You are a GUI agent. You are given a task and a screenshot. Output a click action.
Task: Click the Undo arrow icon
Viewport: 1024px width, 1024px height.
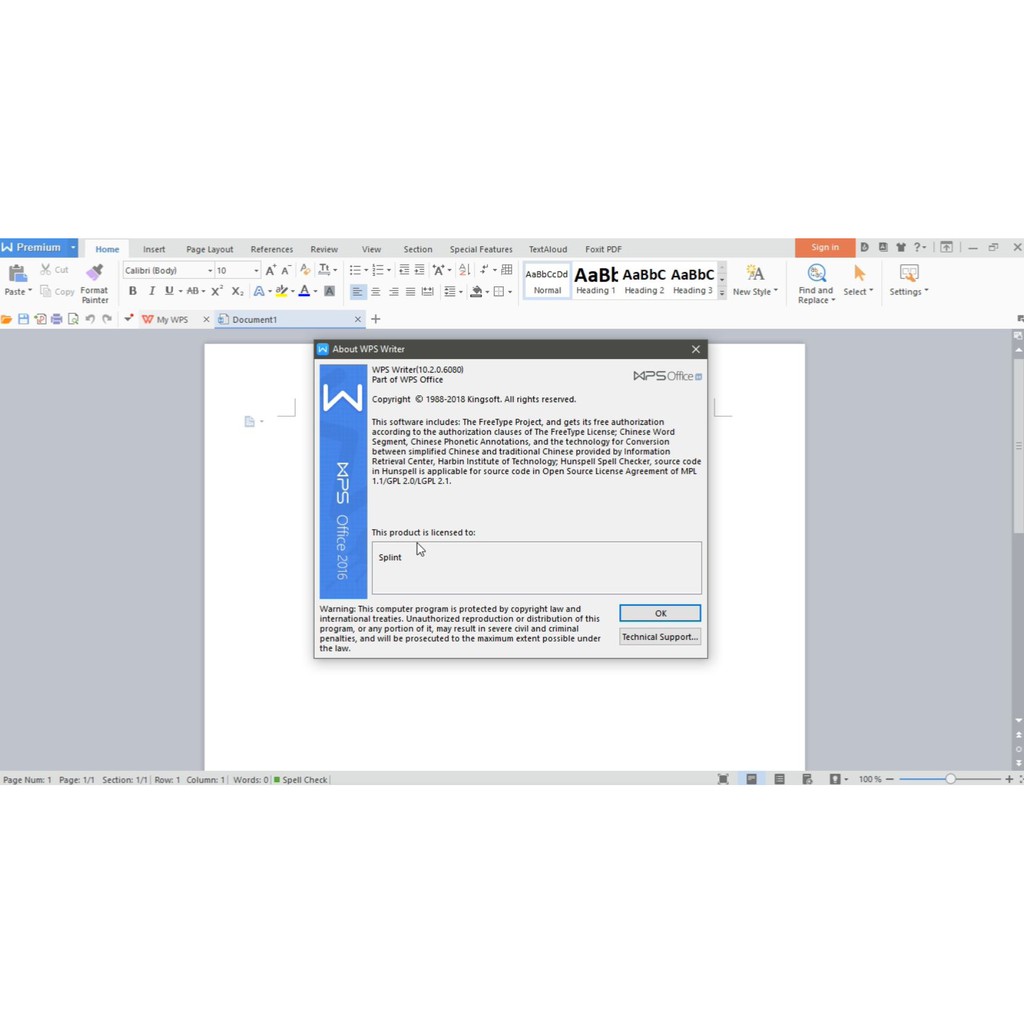[90, 319]
